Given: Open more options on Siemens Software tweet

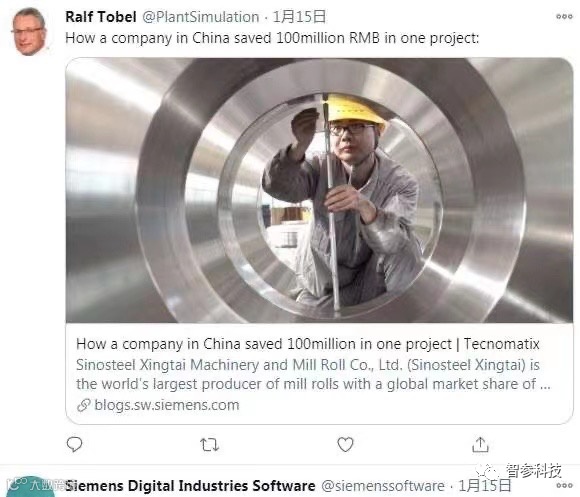Looking at the screenshot, I should tap(564, 485).
